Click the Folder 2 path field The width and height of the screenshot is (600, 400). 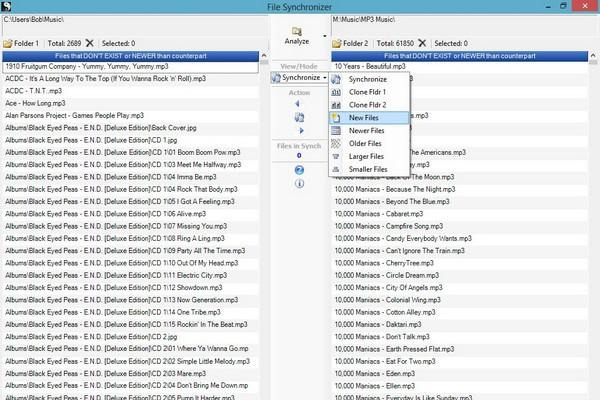click(465, 25)
